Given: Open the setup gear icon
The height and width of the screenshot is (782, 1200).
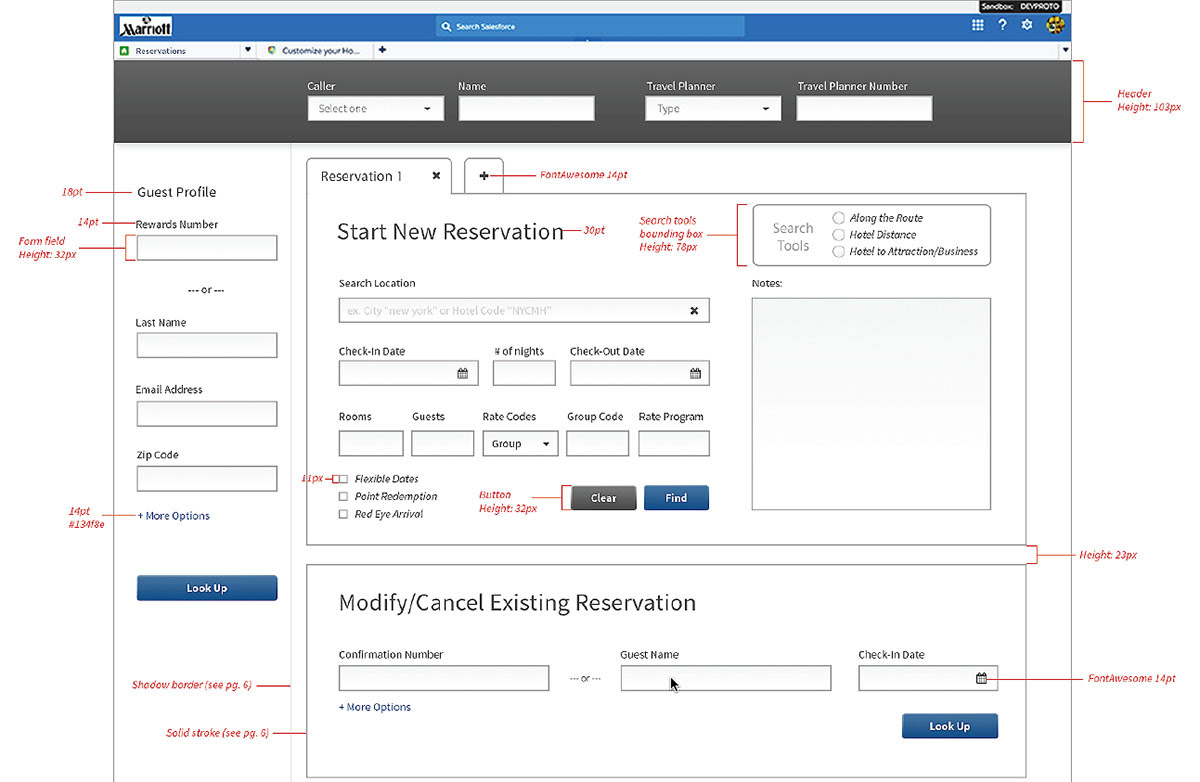Looking at the screenshot, I should point(1027,26).
